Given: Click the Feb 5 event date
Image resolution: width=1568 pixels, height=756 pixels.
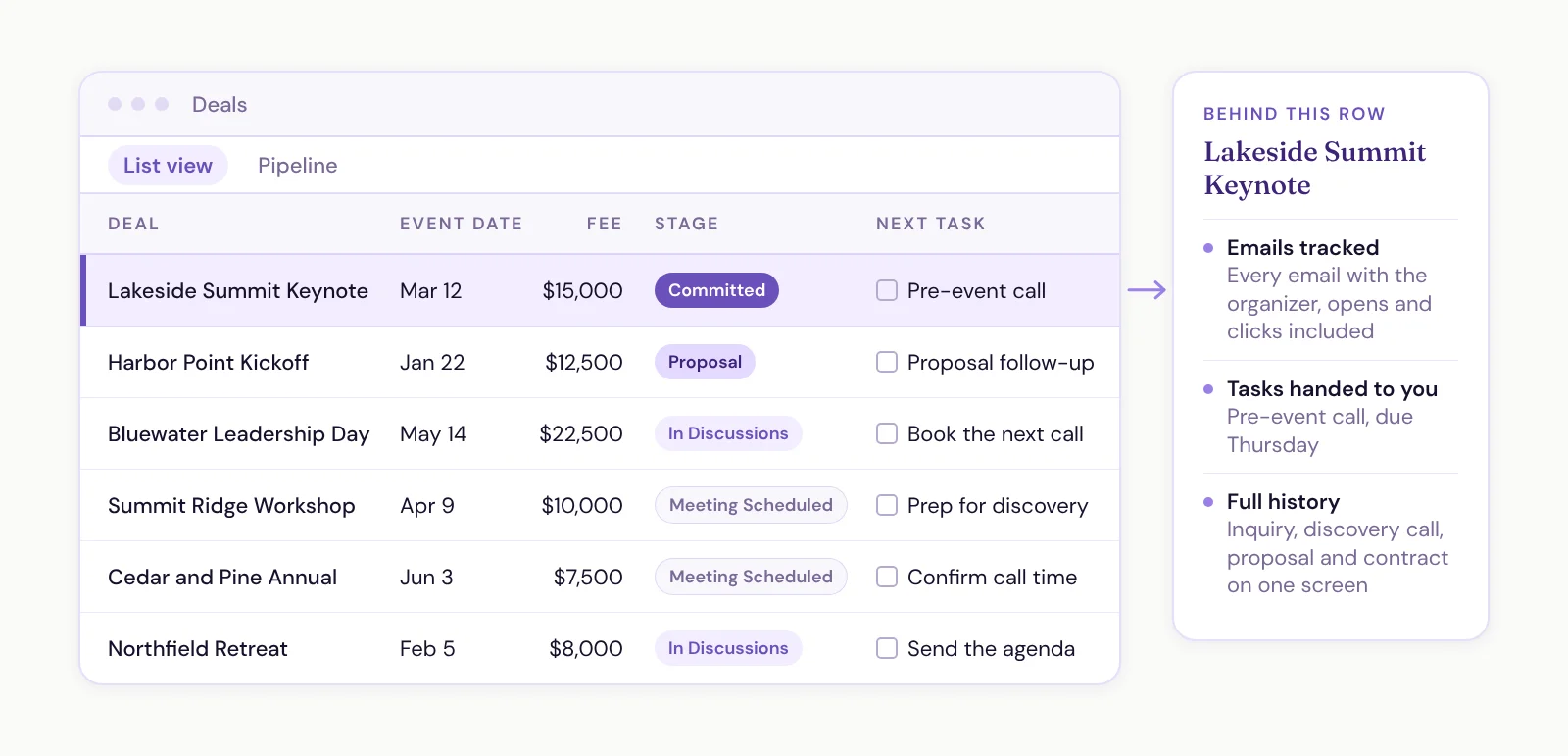Looking at the screenshot, I should 427,649.
